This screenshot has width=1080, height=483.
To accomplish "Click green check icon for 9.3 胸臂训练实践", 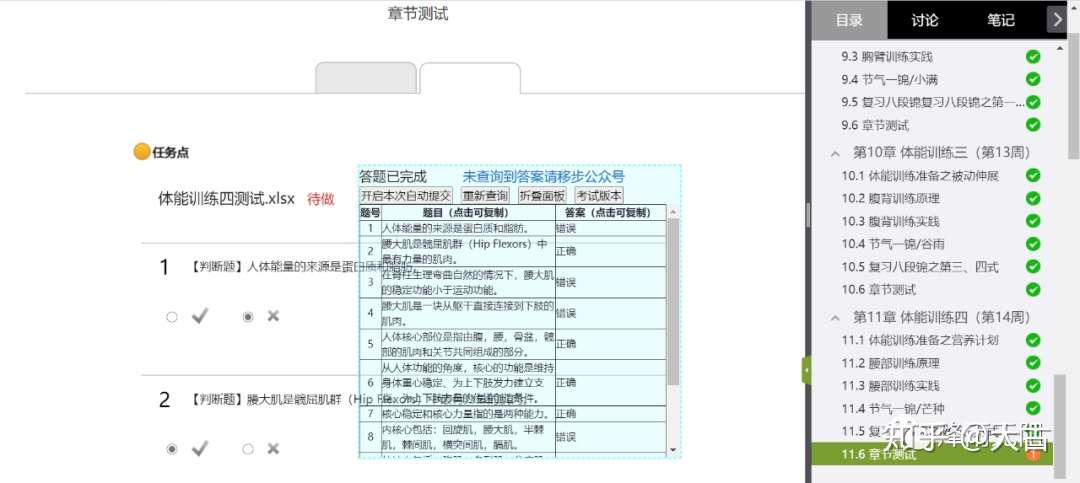I will tap(1032, 56).
